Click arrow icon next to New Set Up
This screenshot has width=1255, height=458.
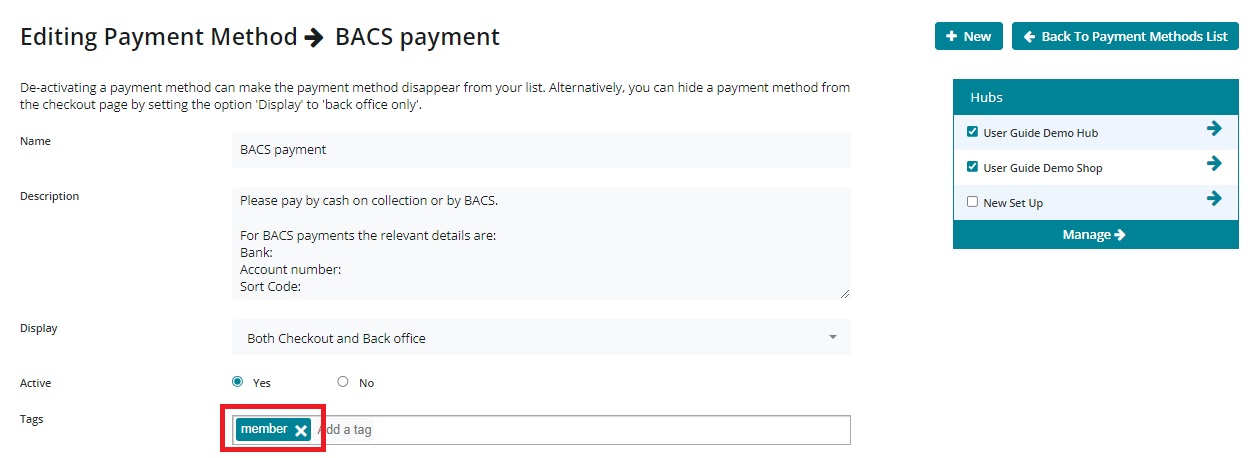(1214, 199)
